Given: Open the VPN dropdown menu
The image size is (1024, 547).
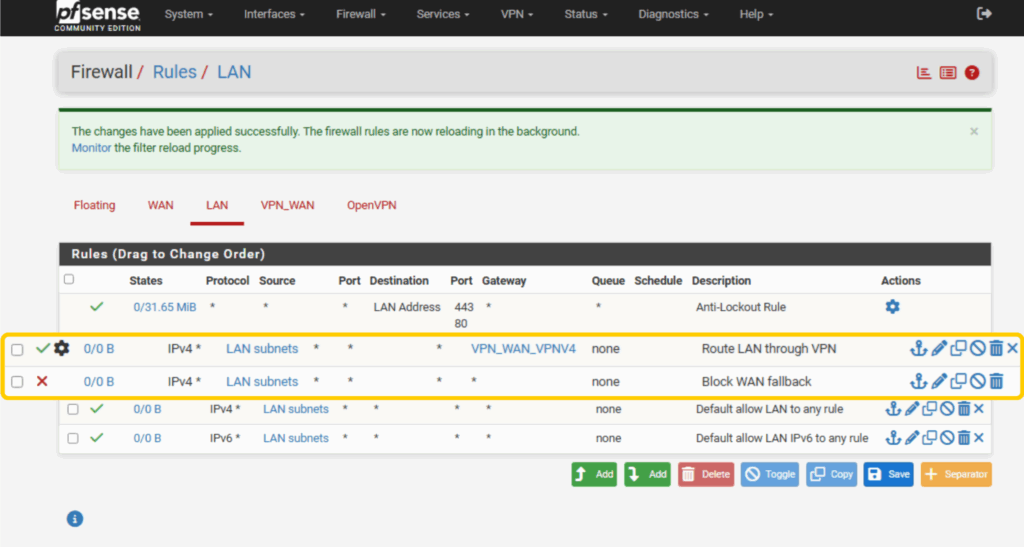Looking at the screenshot, I should [x=517, y=14].
